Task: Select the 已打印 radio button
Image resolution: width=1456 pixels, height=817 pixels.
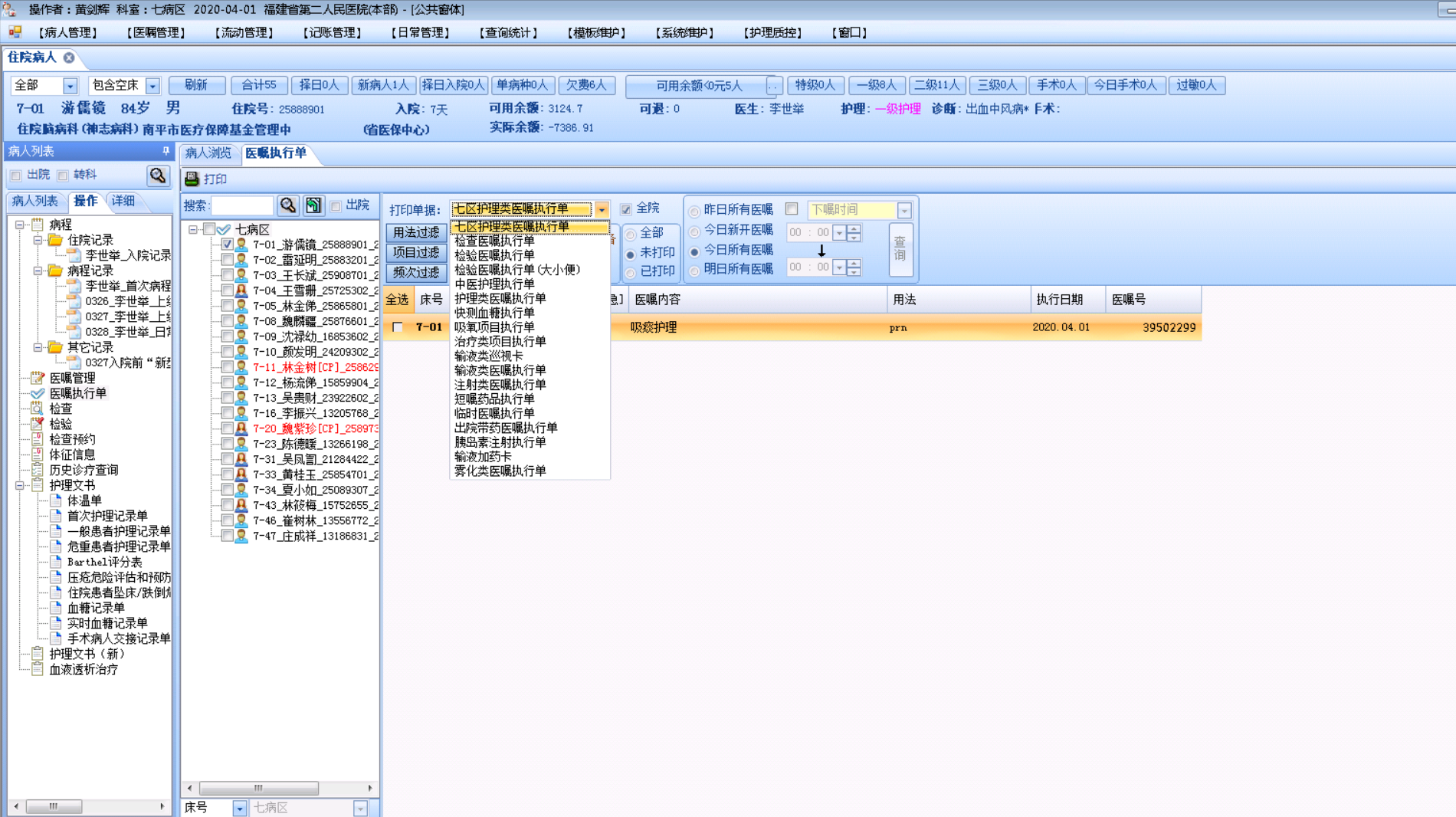Action: pos(631,272)
